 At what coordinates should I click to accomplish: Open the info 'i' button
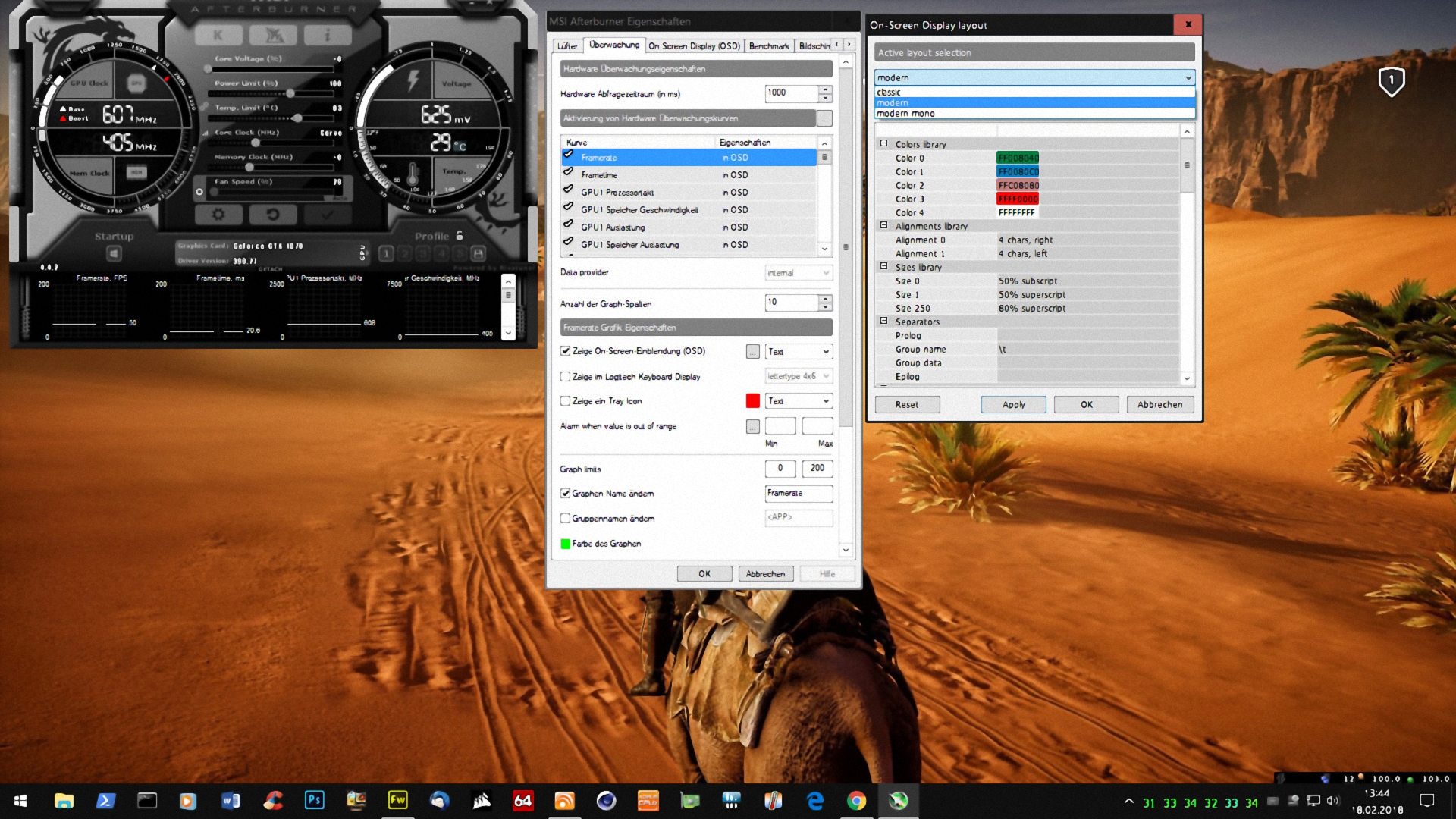328,36
